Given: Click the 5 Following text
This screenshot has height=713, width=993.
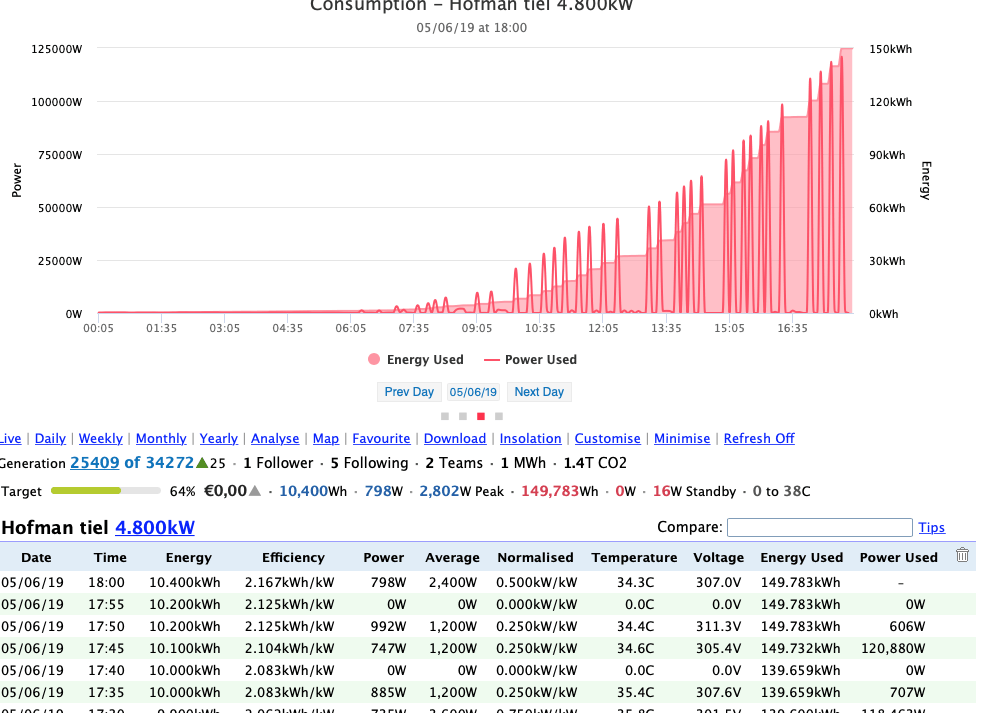Looking at the screenshot, I should [370, 463].
